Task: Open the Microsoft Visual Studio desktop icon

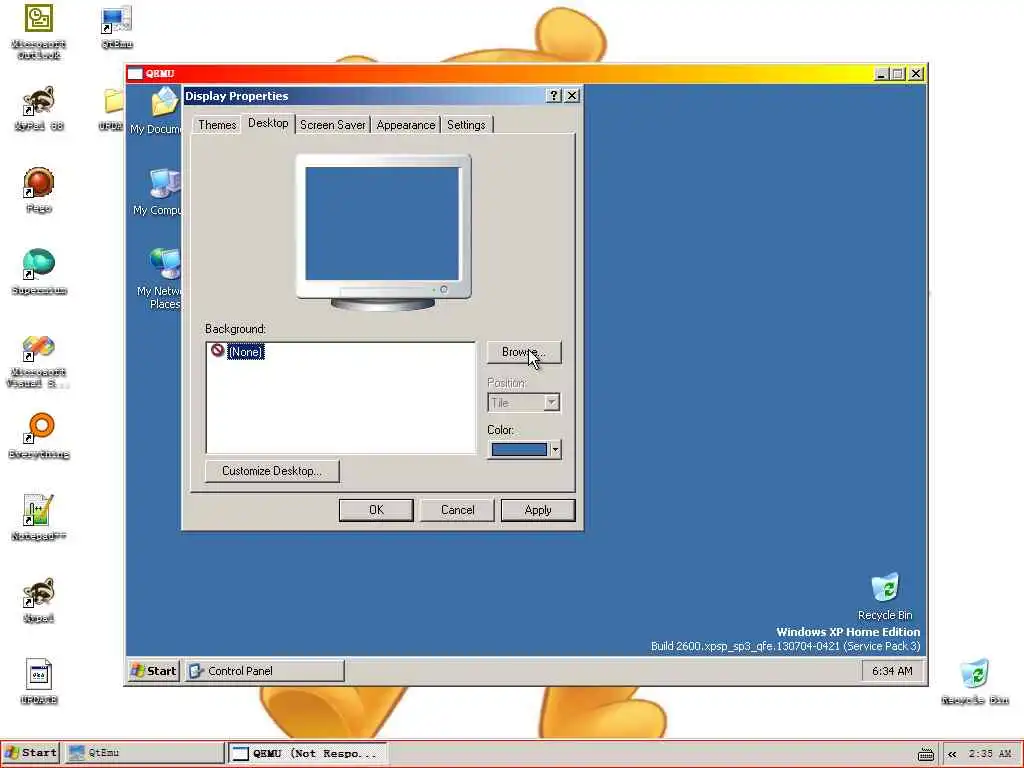Action: click(x=39, y=347)
